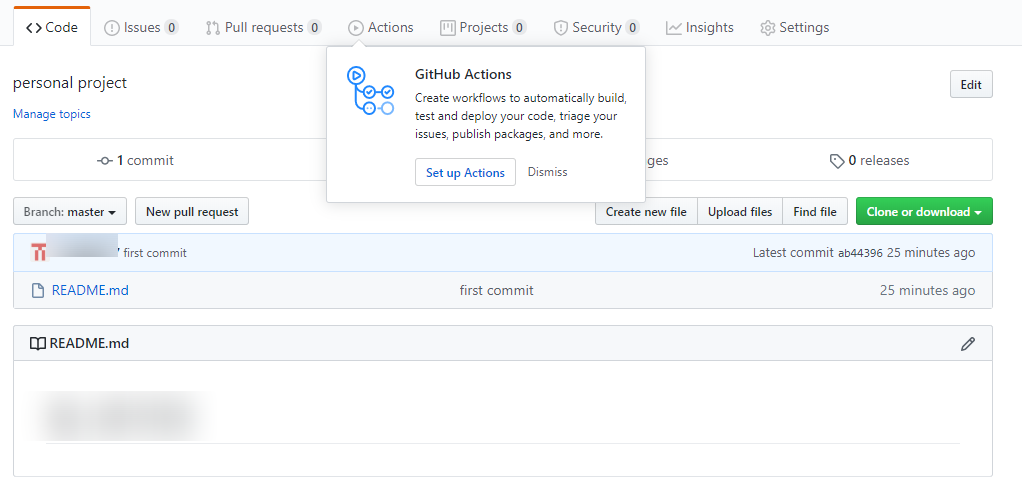This screenshot has width=1022, height=488.
Task: Click the Settings gear icon
Action: coord(768,28)
